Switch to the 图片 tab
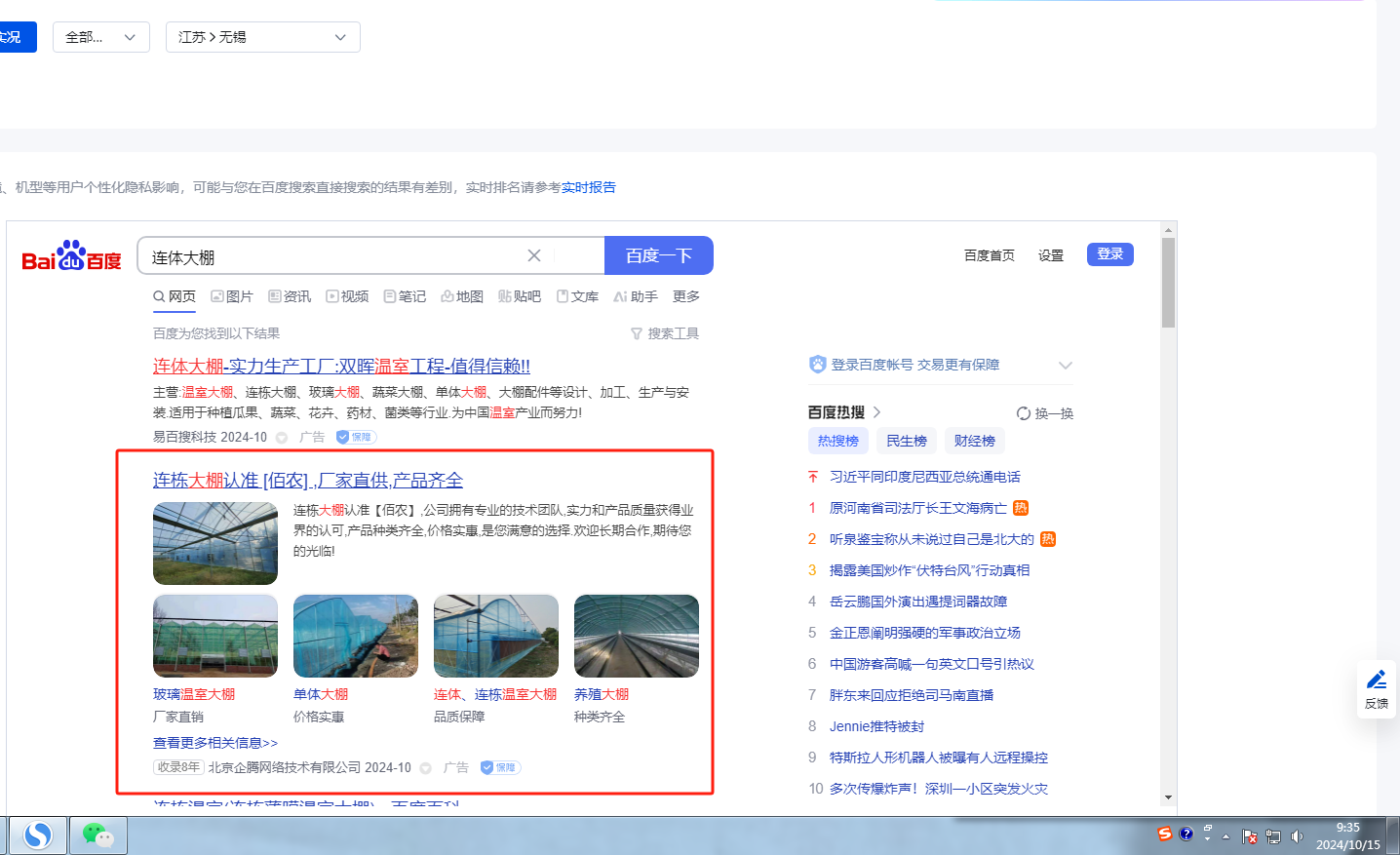Screen dimensions: 1400x855 [x=232, y=296]
